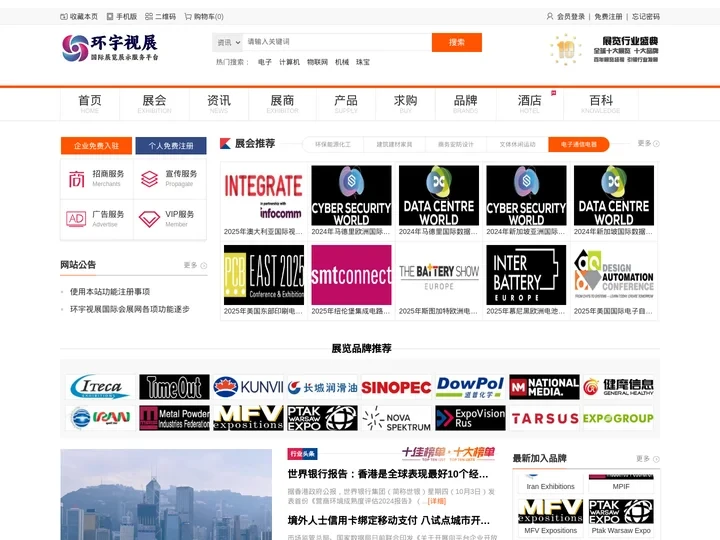This screenshot has height=540, width=720.
Task: Open the Design Automation Conference thumbnail
Action: click(x=614, y=275)
